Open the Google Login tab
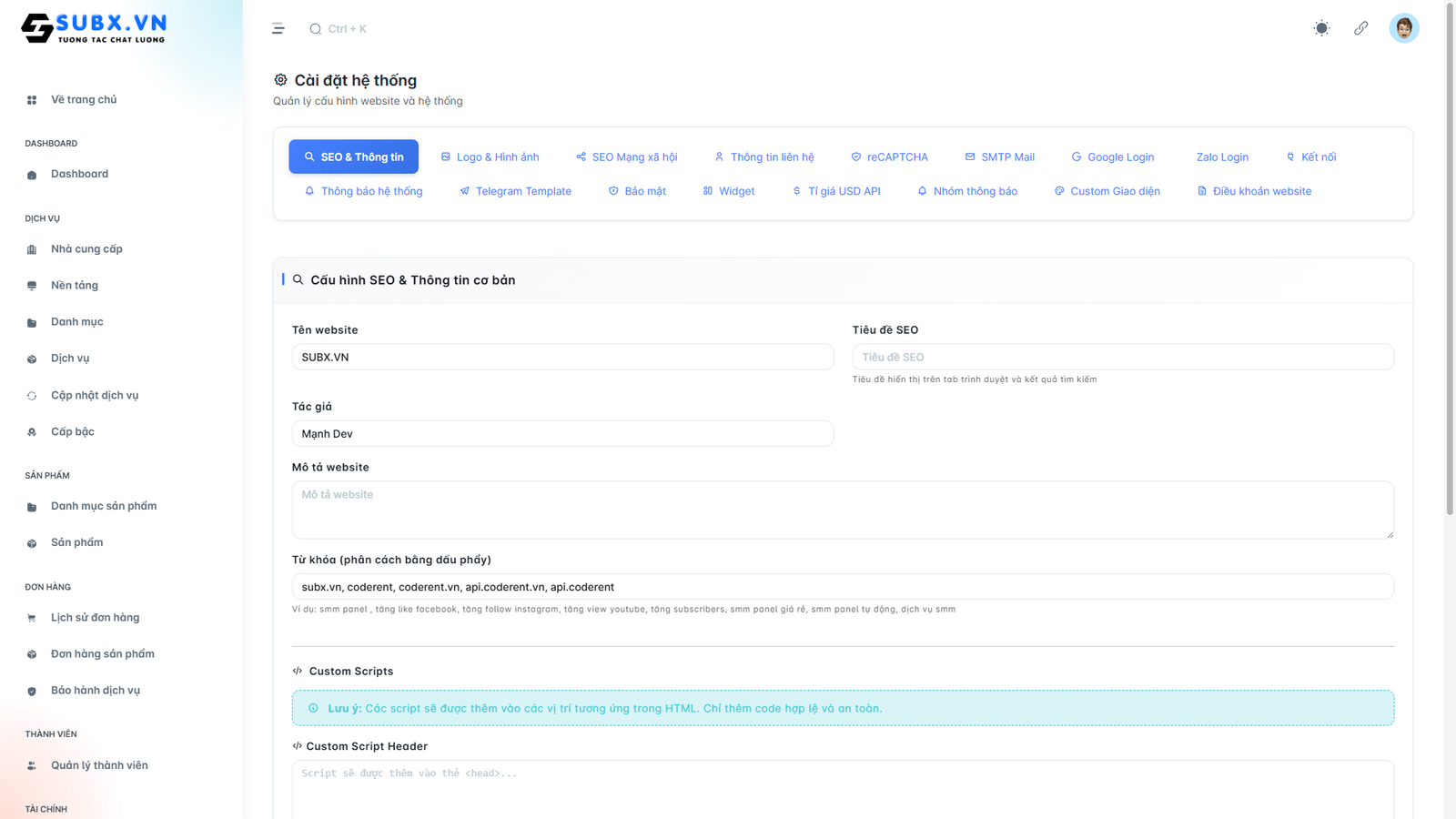 1112,157
